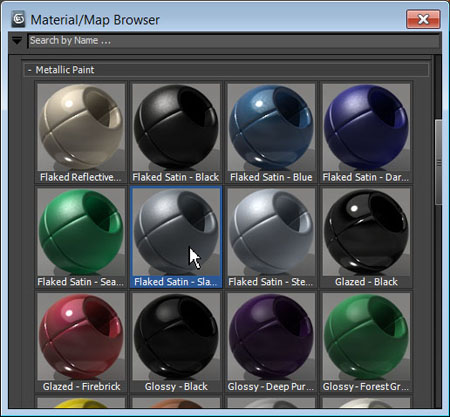Click the vertical scrollbar thumb
Screen dimensions: 450x417
(x=439, y=162)
